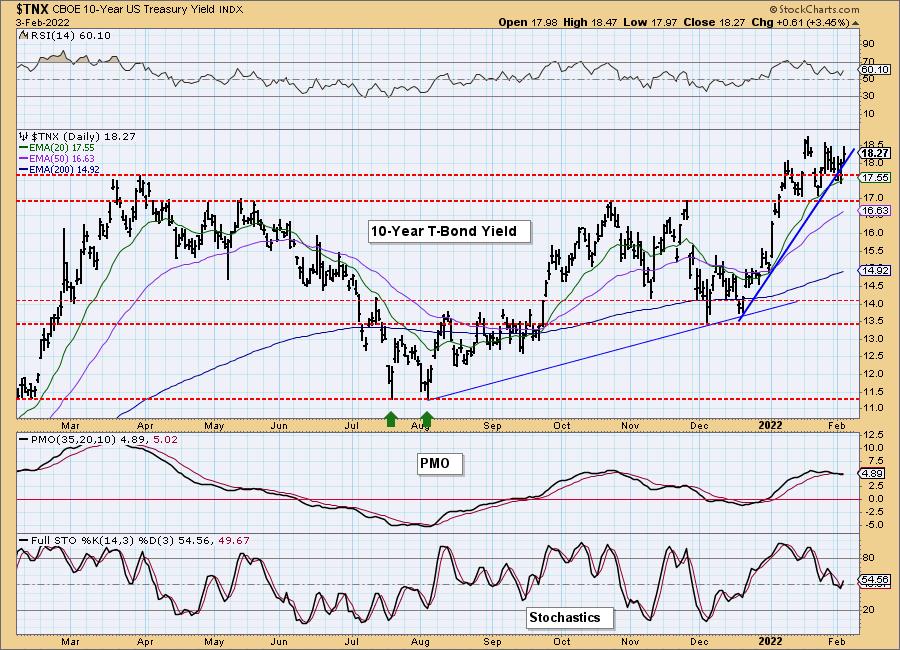The height and width of the screenshot is (650, 900).
Task: Click the -5.0 level on the PMO axis
Action: point(873,525)
